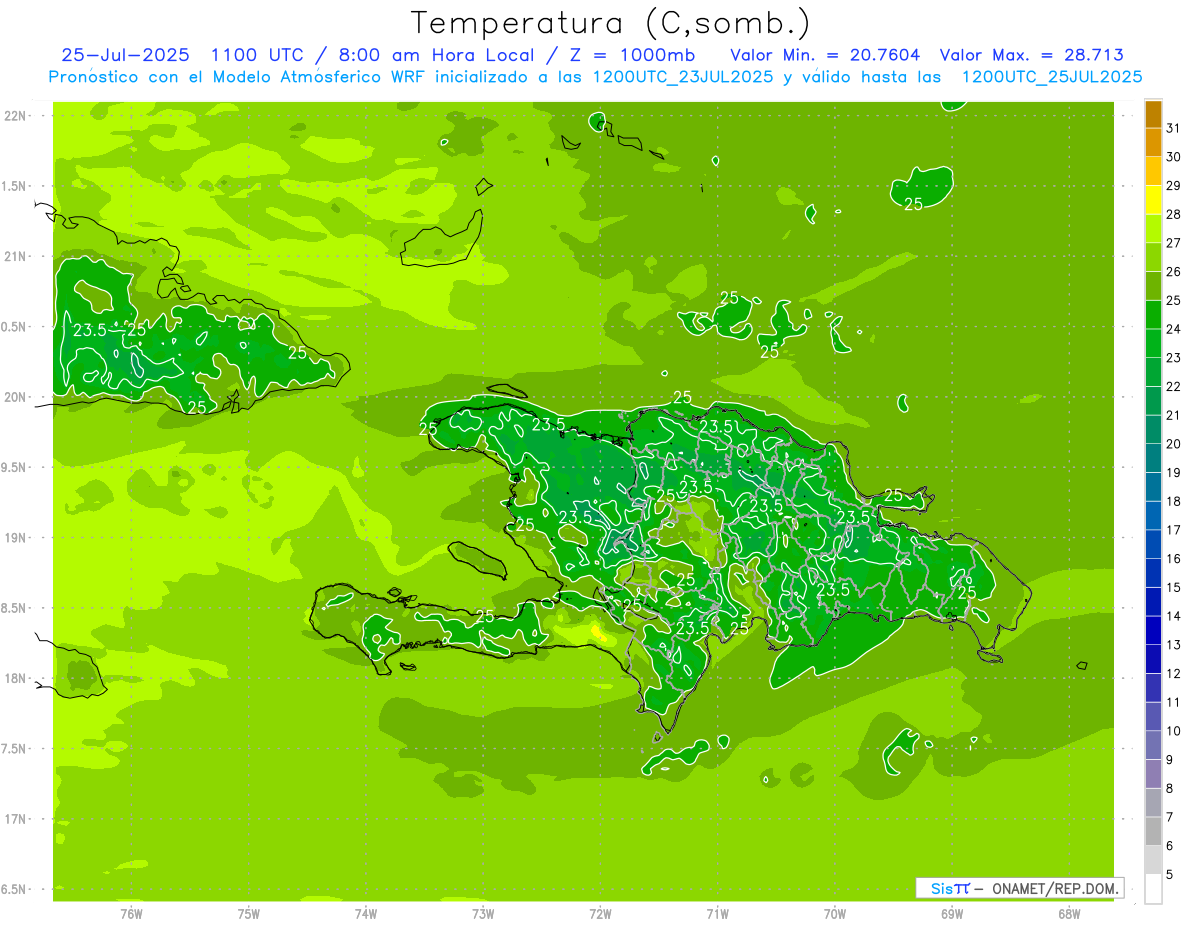The width and height of the screenshot is (1200, 927).
Task: Click the legend value "5"
Action: point(1170,874)
